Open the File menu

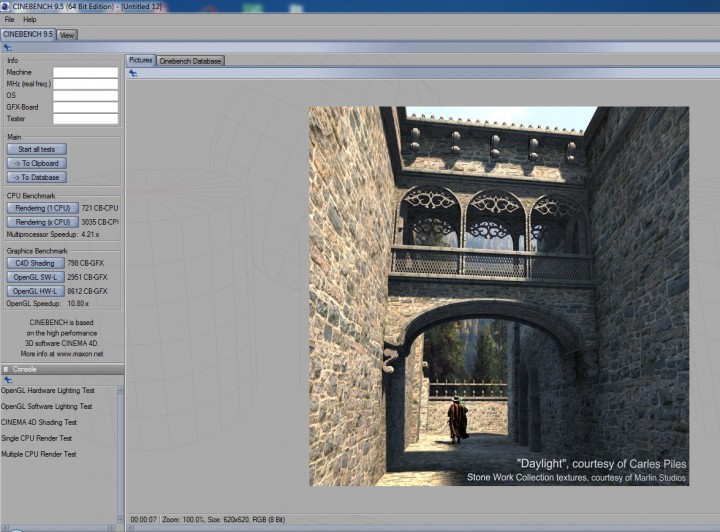click(x=10, y=20)
